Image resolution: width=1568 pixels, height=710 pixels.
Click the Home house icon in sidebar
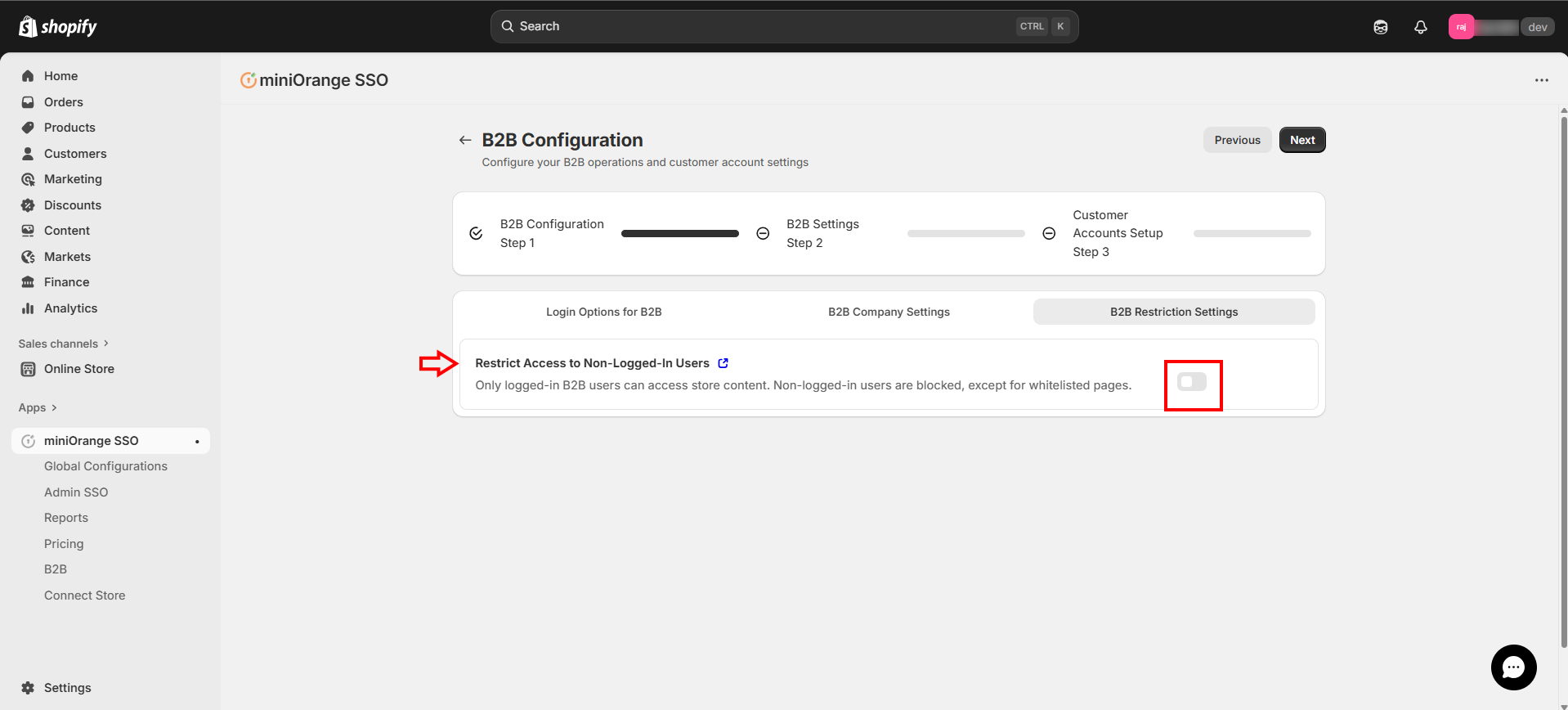(x=28, y=76)
